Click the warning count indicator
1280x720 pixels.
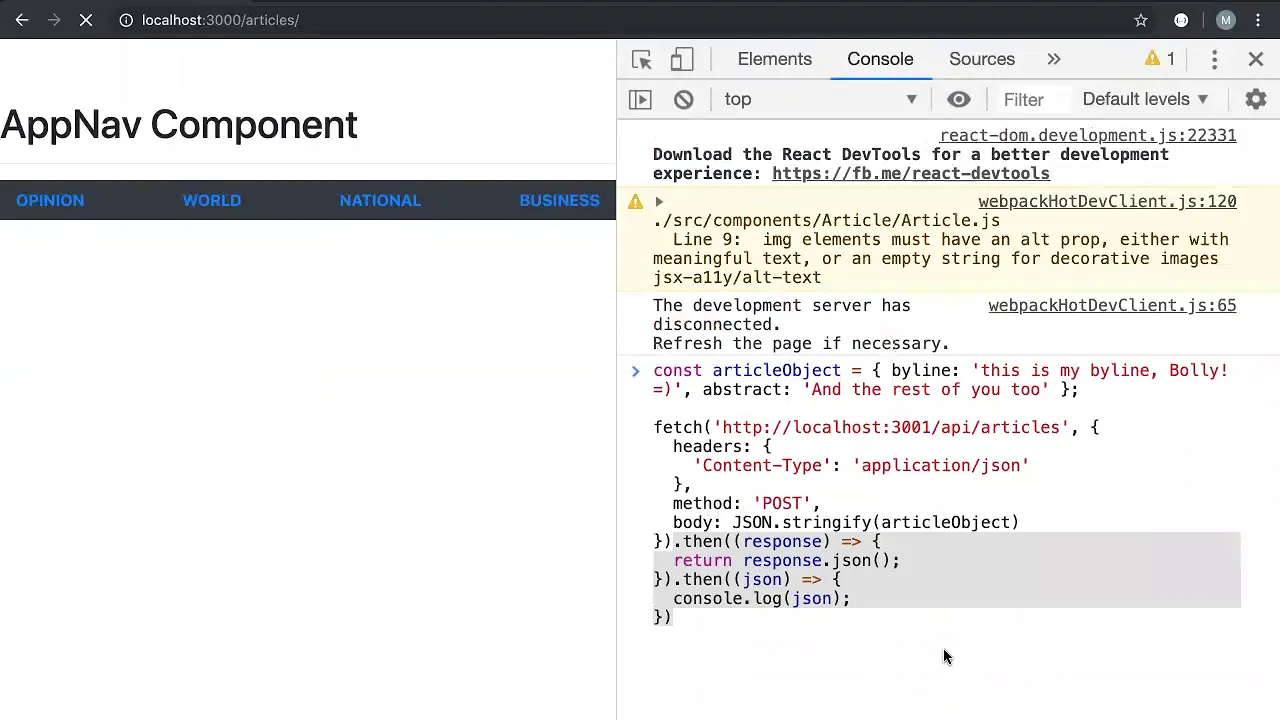click(1160, 59)
